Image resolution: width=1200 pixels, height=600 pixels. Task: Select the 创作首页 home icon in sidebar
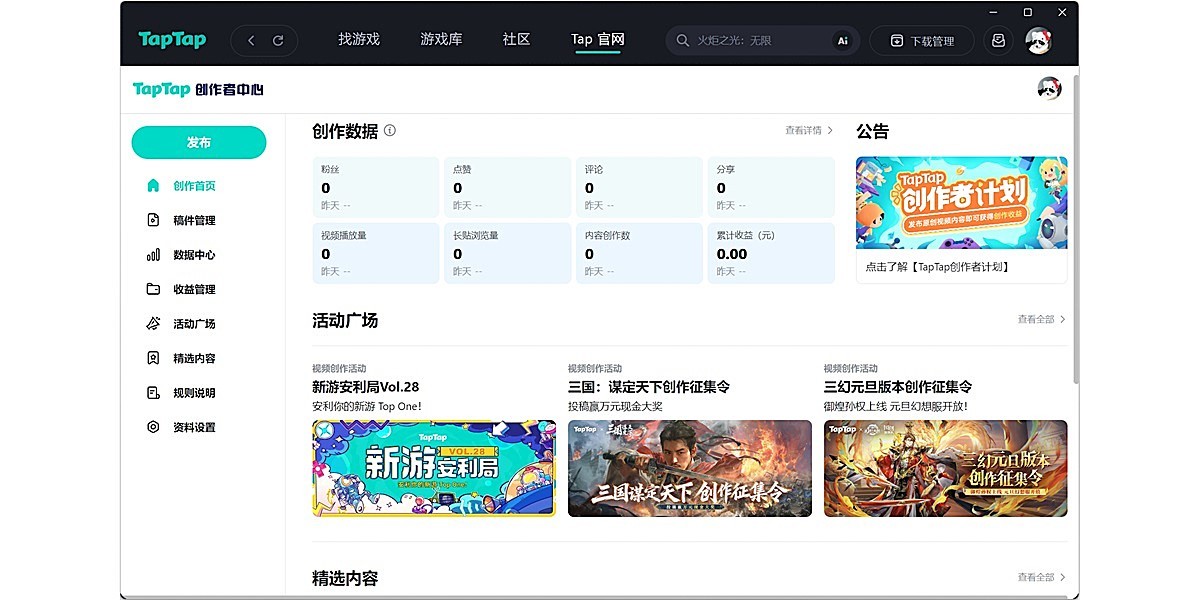153,185
